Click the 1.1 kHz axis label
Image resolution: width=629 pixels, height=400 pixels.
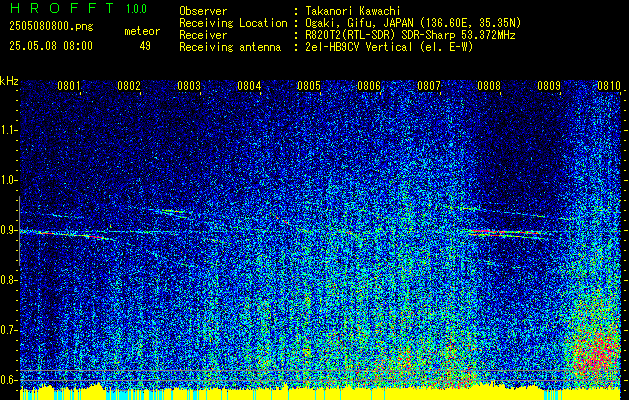(x=8, y=130)
